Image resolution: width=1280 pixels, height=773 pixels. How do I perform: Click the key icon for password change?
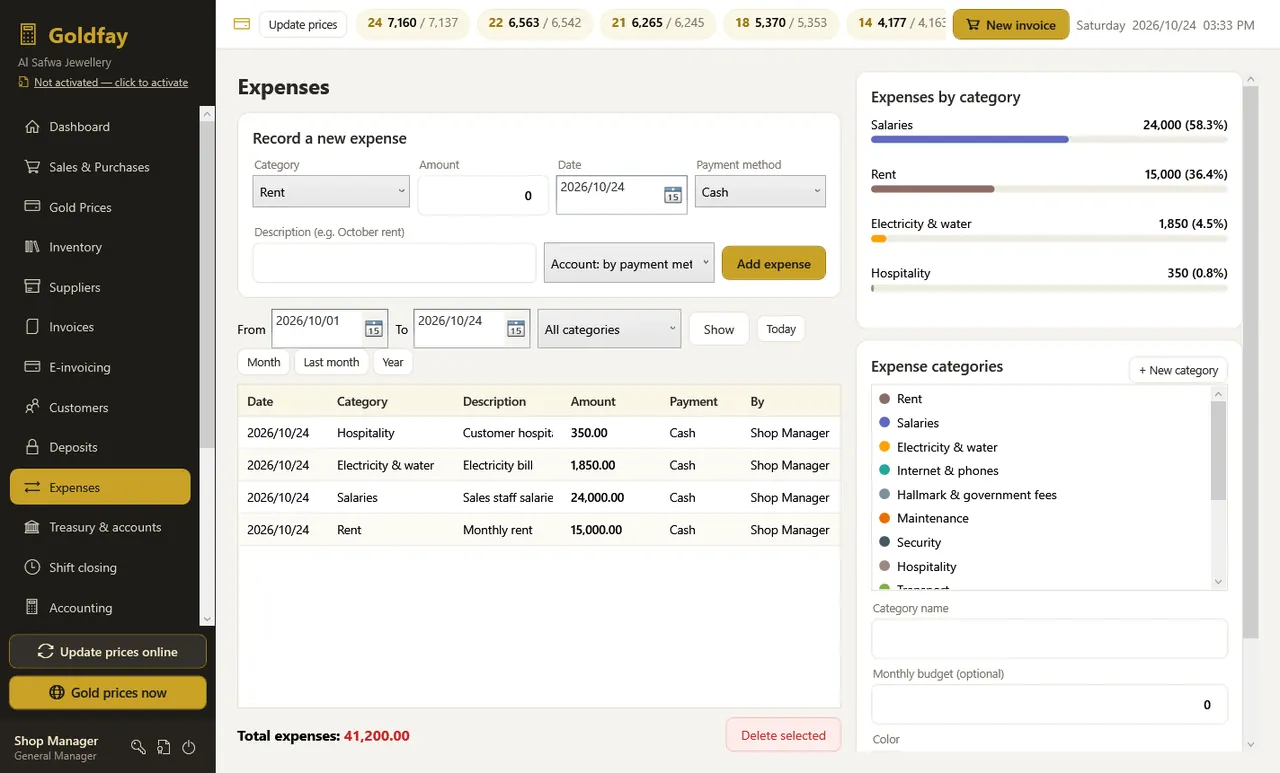139,747
